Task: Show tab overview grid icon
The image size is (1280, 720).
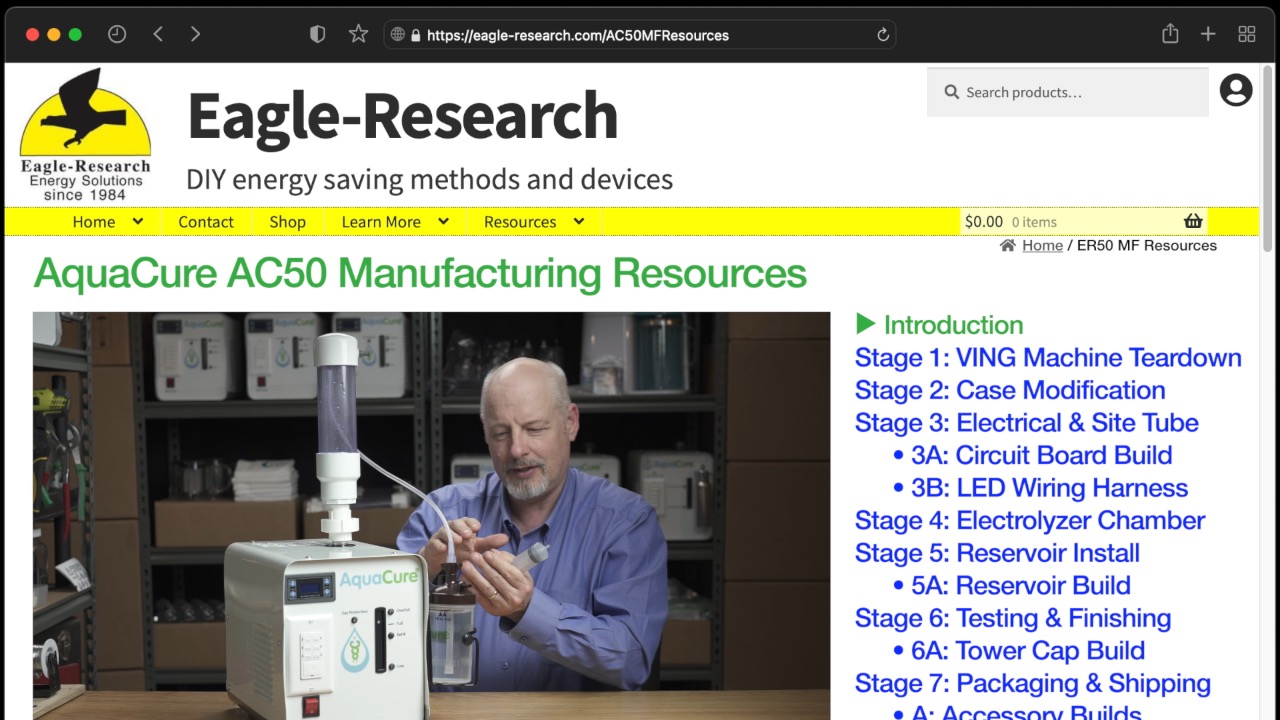Action: tap(1247, 34)
